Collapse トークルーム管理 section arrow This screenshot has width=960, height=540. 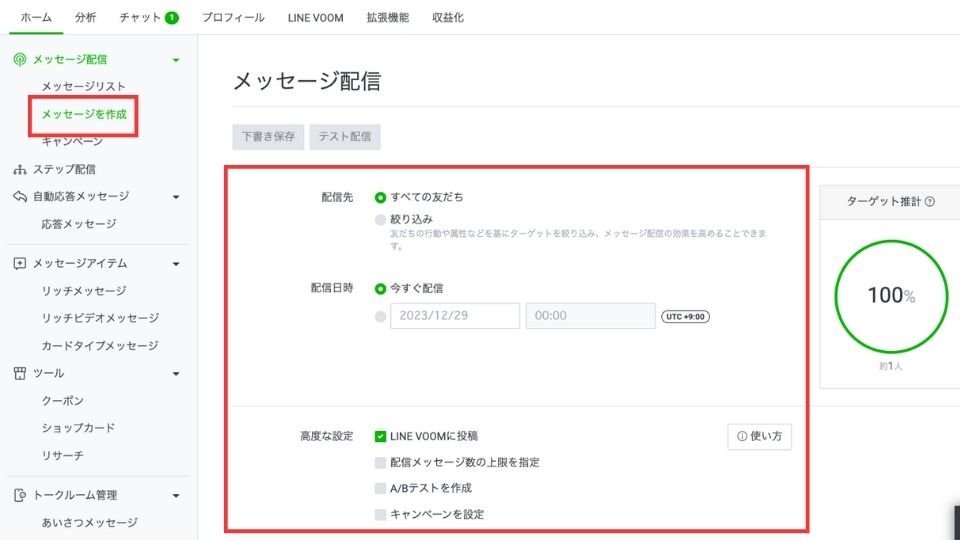click(x=176, y=495)
